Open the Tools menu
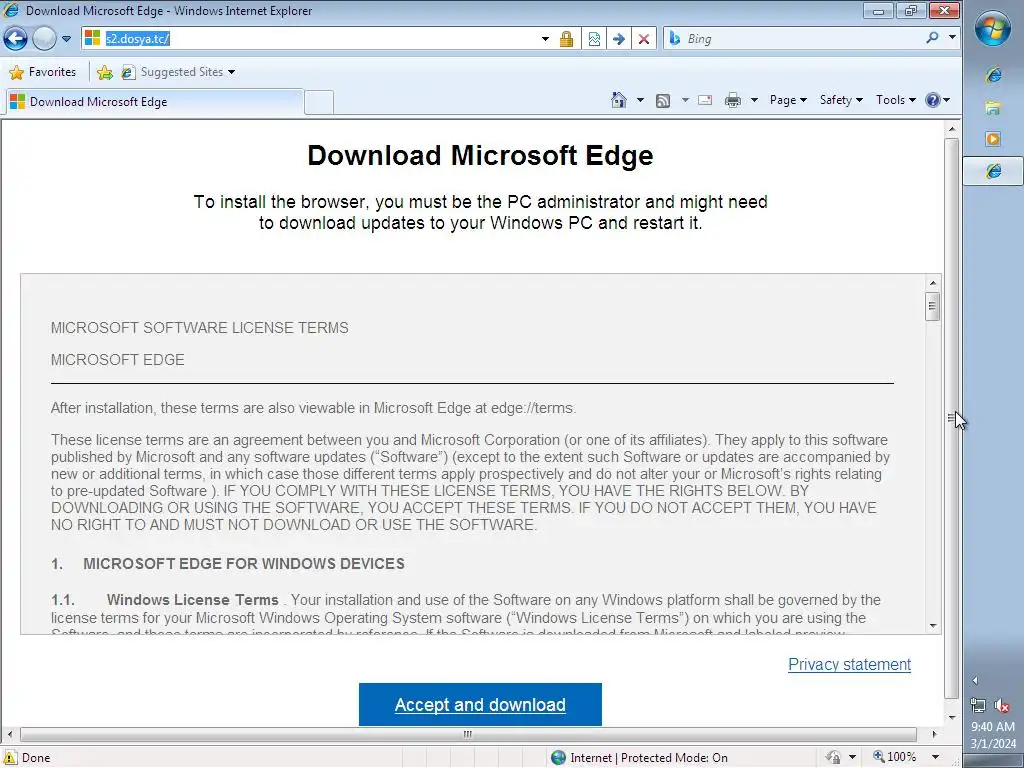The height and width of the screenshot is (768, 1024). (x=895, y=100)
